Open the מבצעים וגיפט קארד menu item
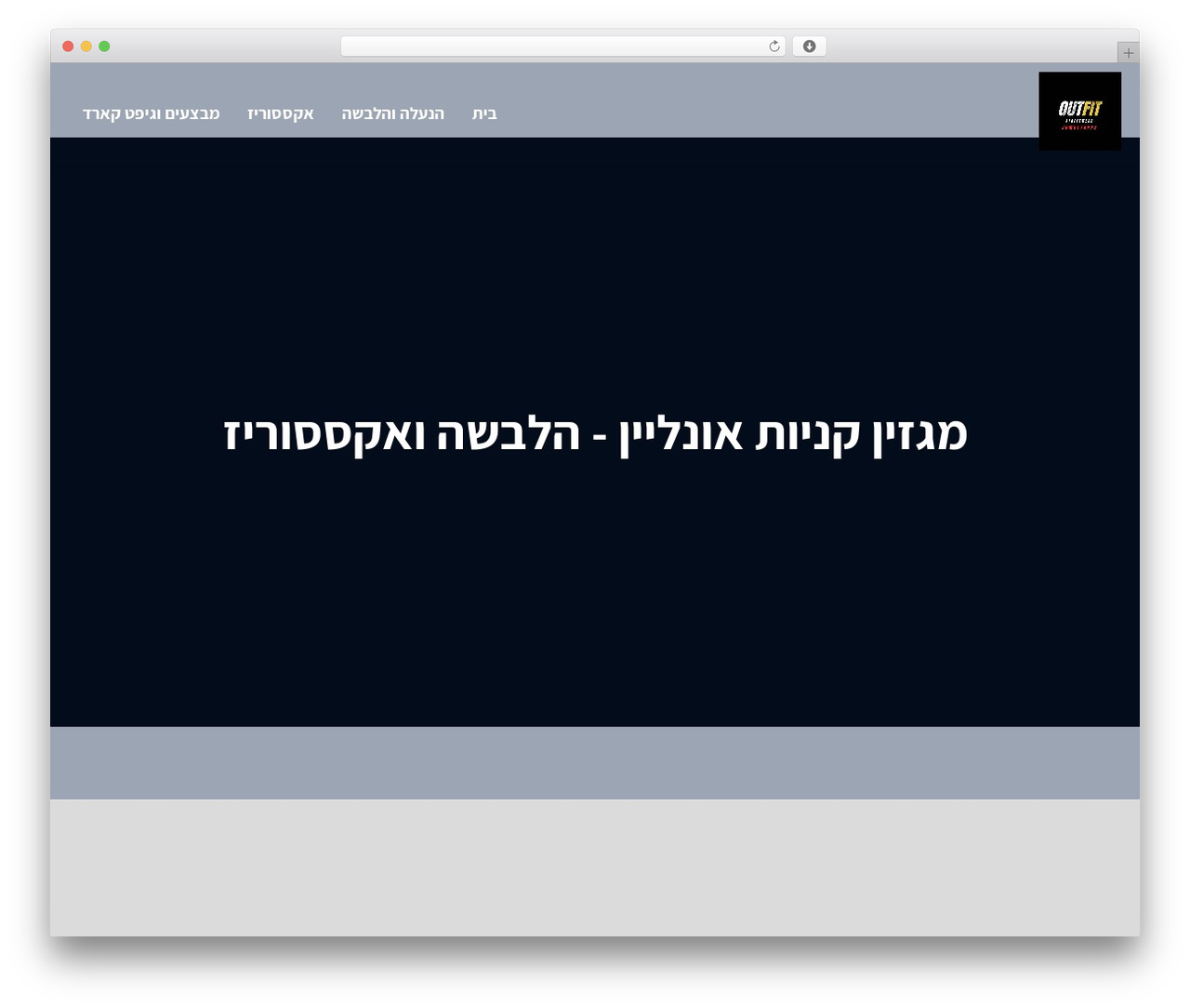The image size is (1190, 1008). click(x=152, y=113)
